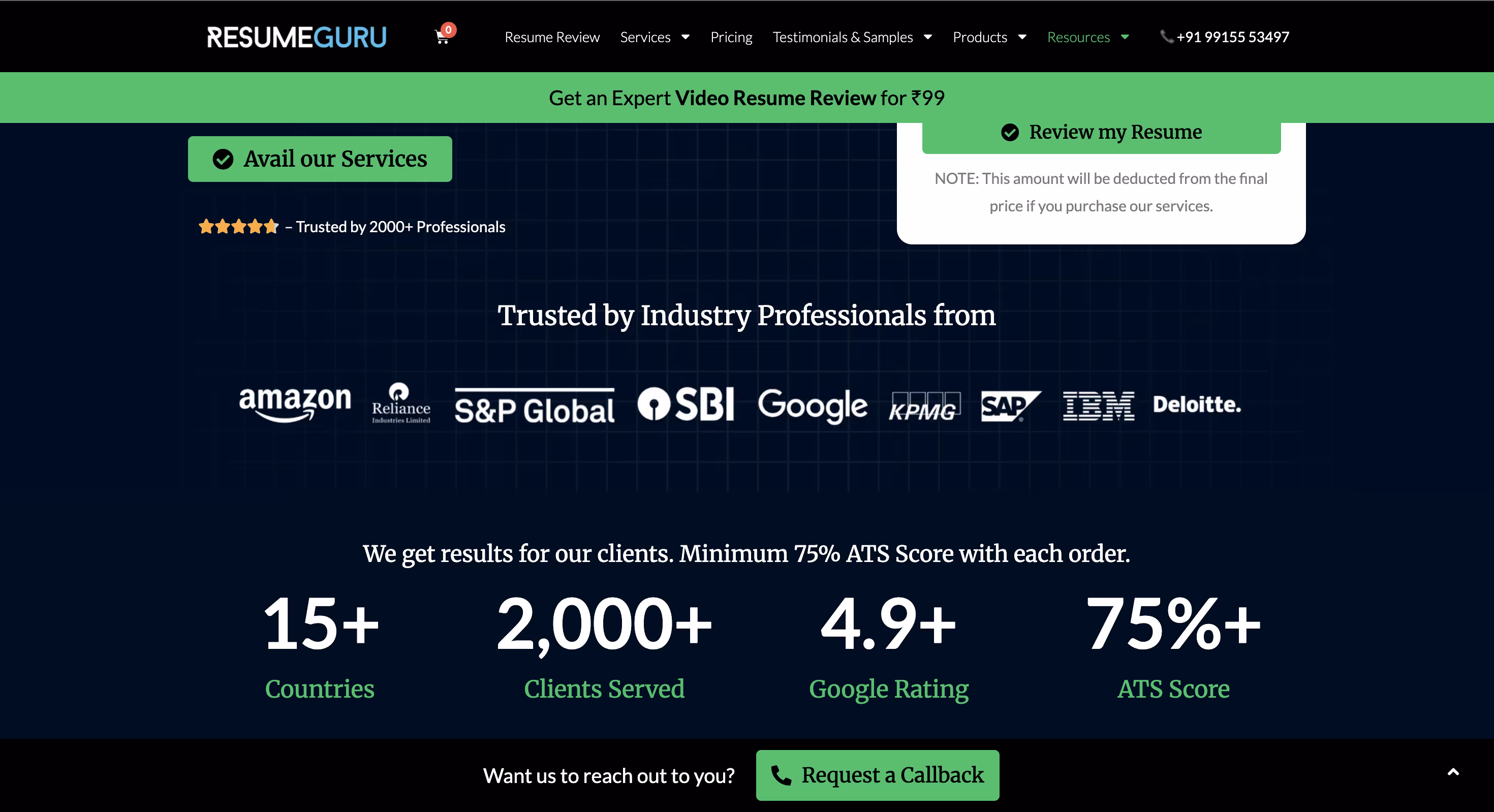The height and width of the screenshot is (812, 1494).
Task: Click the Google logo
Action: coord(813,406)
